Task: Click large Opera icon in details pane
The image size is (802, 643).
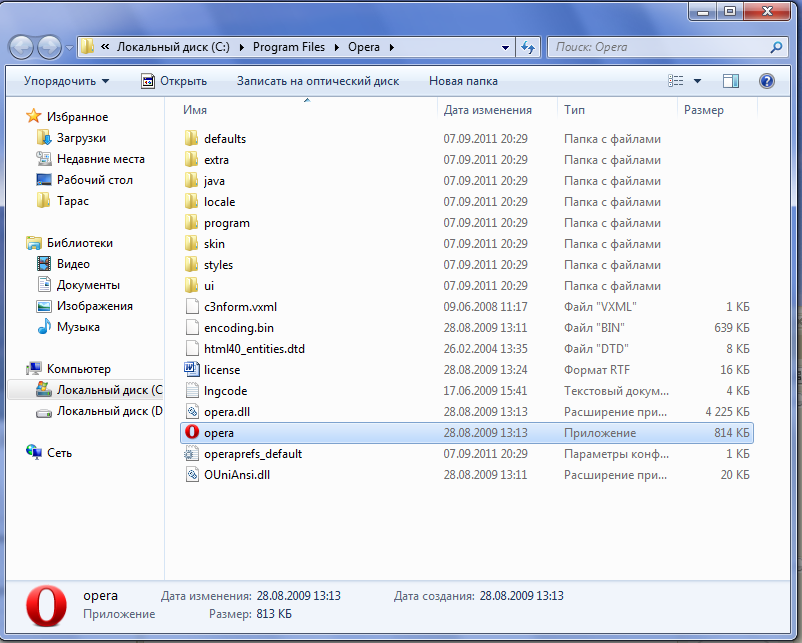Action: [x=47, y=606]
